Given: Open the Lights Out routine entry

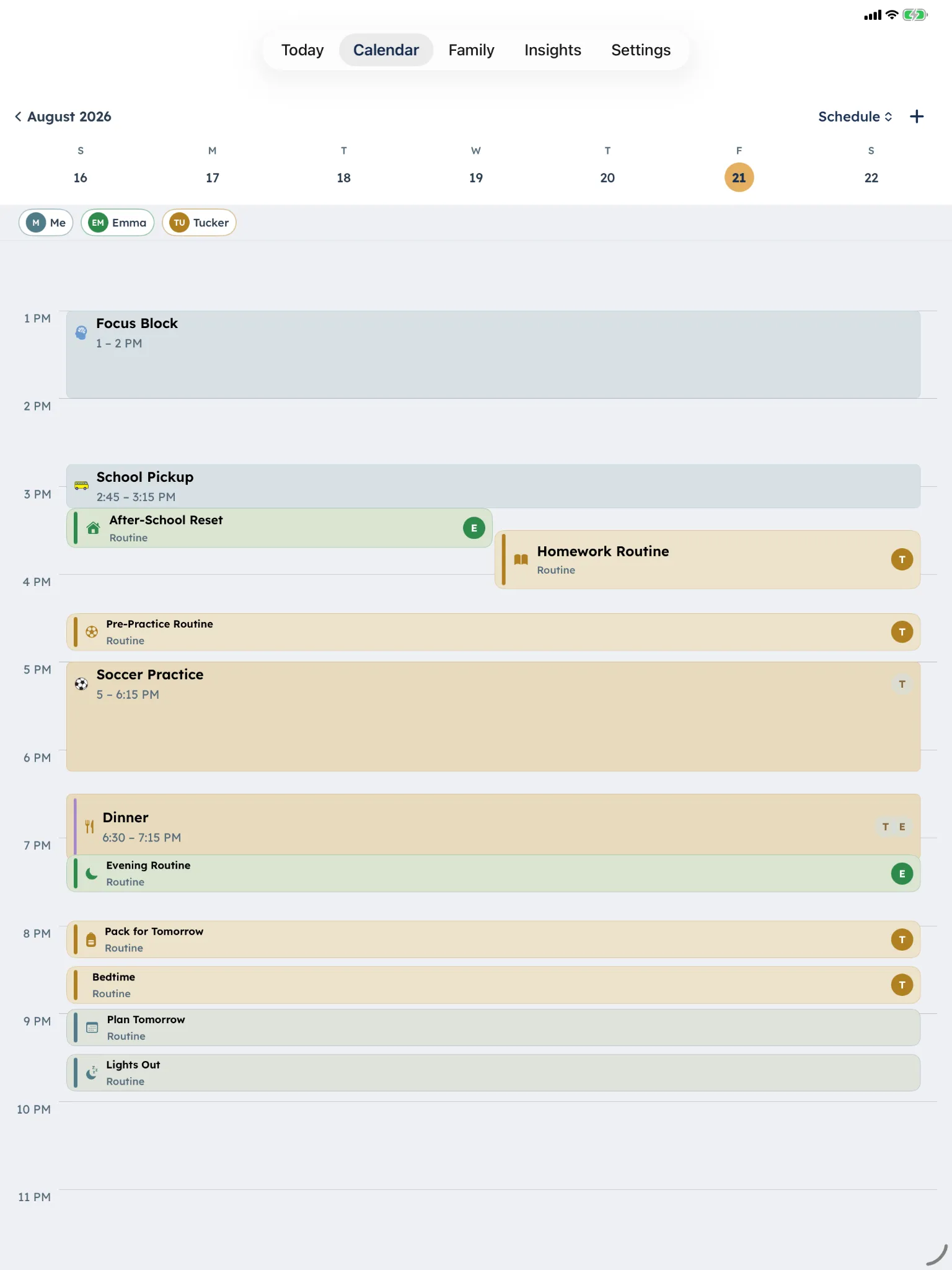Looking at the screenshot, I should tap(493, 1073).
